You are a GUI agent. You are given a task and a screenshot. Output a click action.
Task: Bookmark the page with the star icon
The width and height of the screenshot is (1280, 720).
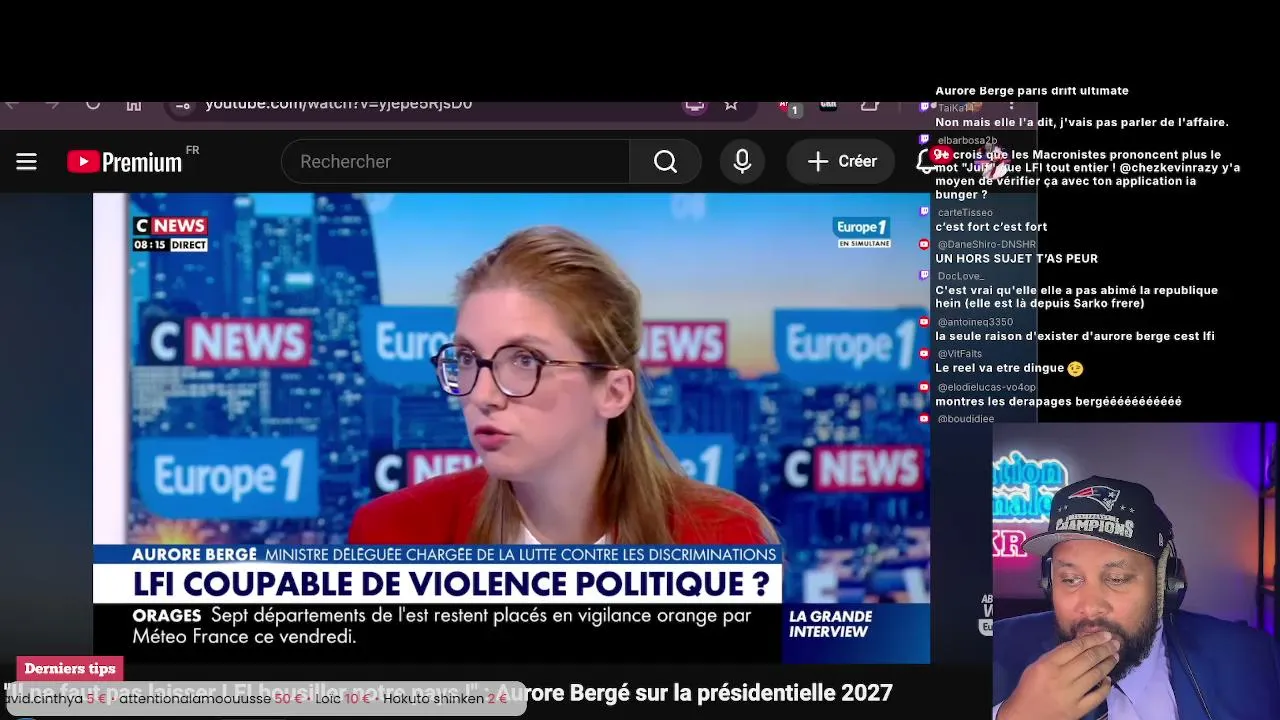(x=731, y=104)
